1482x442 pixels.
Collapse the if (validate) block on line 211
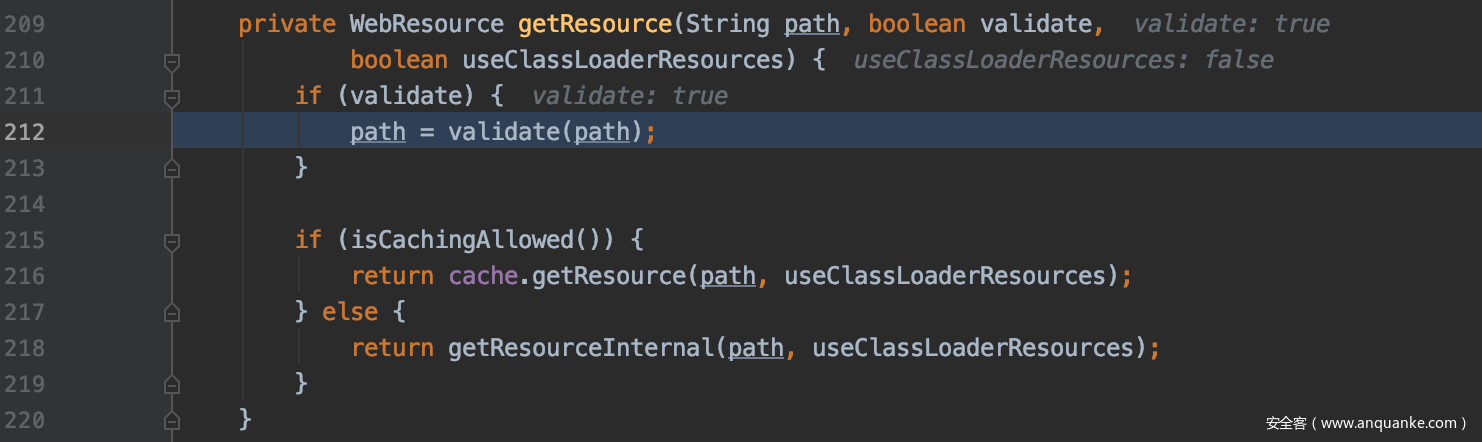(172, 97)
